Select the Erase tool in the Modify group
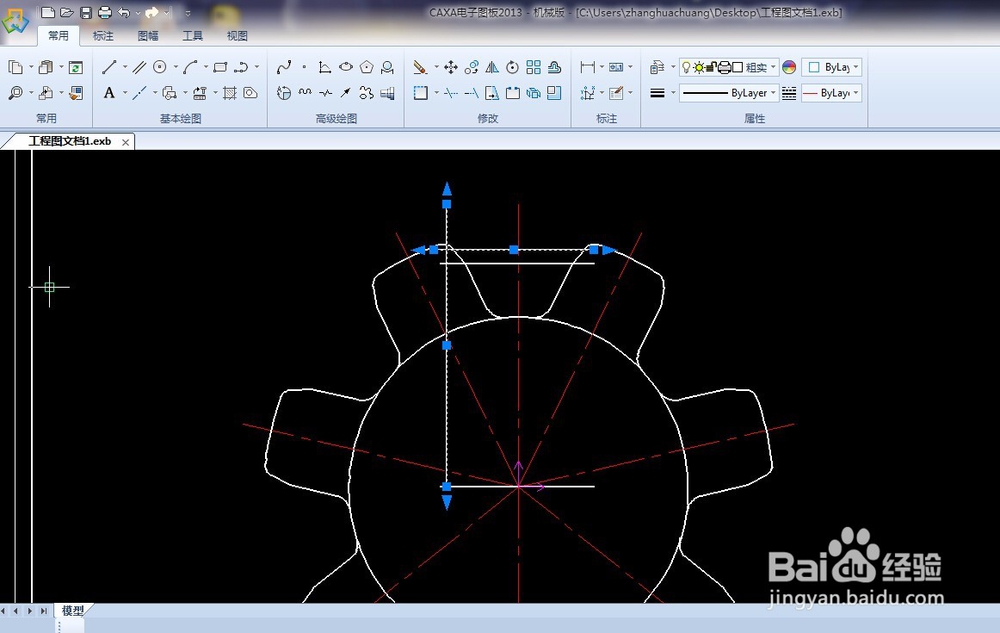Image resolution: width=1000 pixels, height=633 pixels. click(420, 67)
